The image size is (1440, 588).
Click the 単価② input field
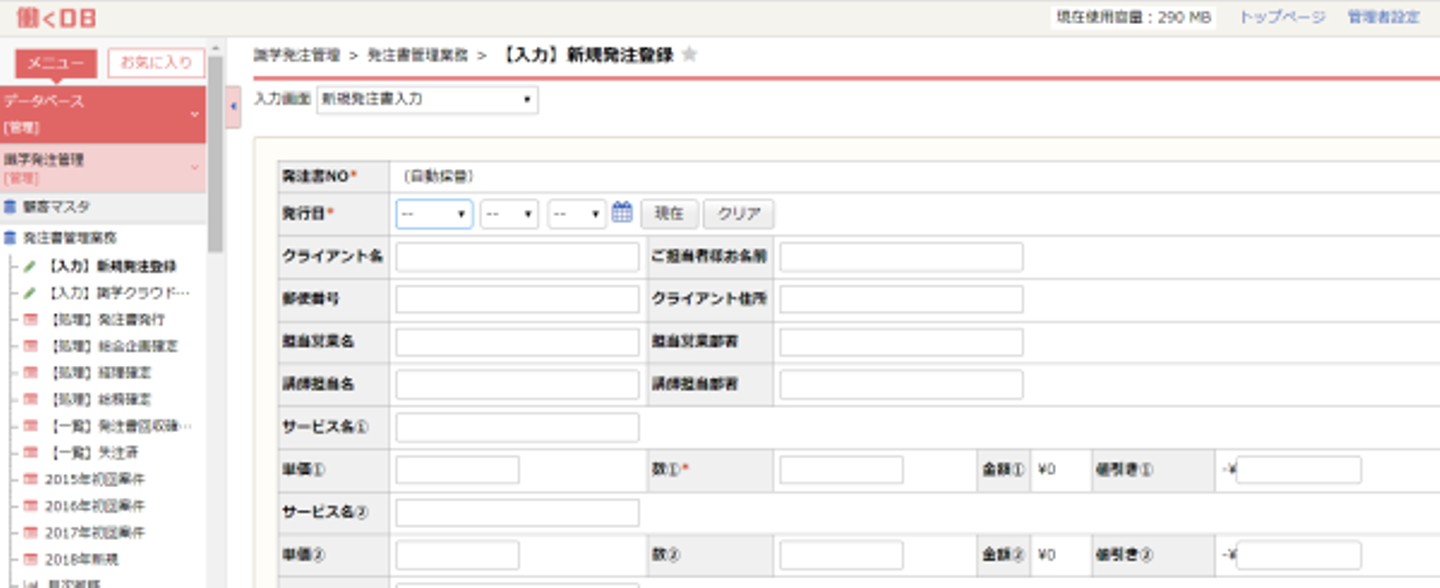tap(457, 555)
